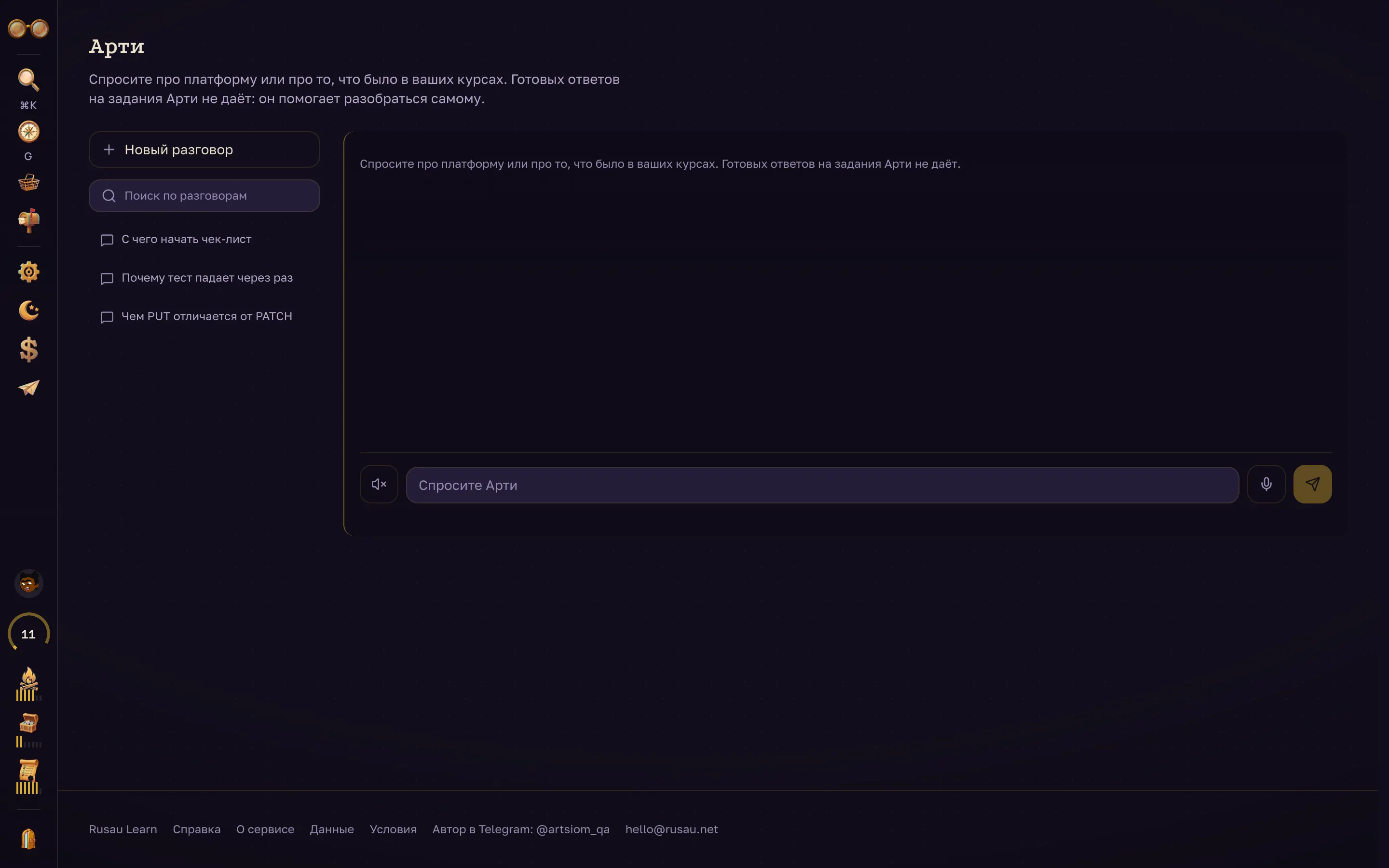Click the level 11 progress ring
The width and height of the screenshot is (1389, 868).
(28, 634)
